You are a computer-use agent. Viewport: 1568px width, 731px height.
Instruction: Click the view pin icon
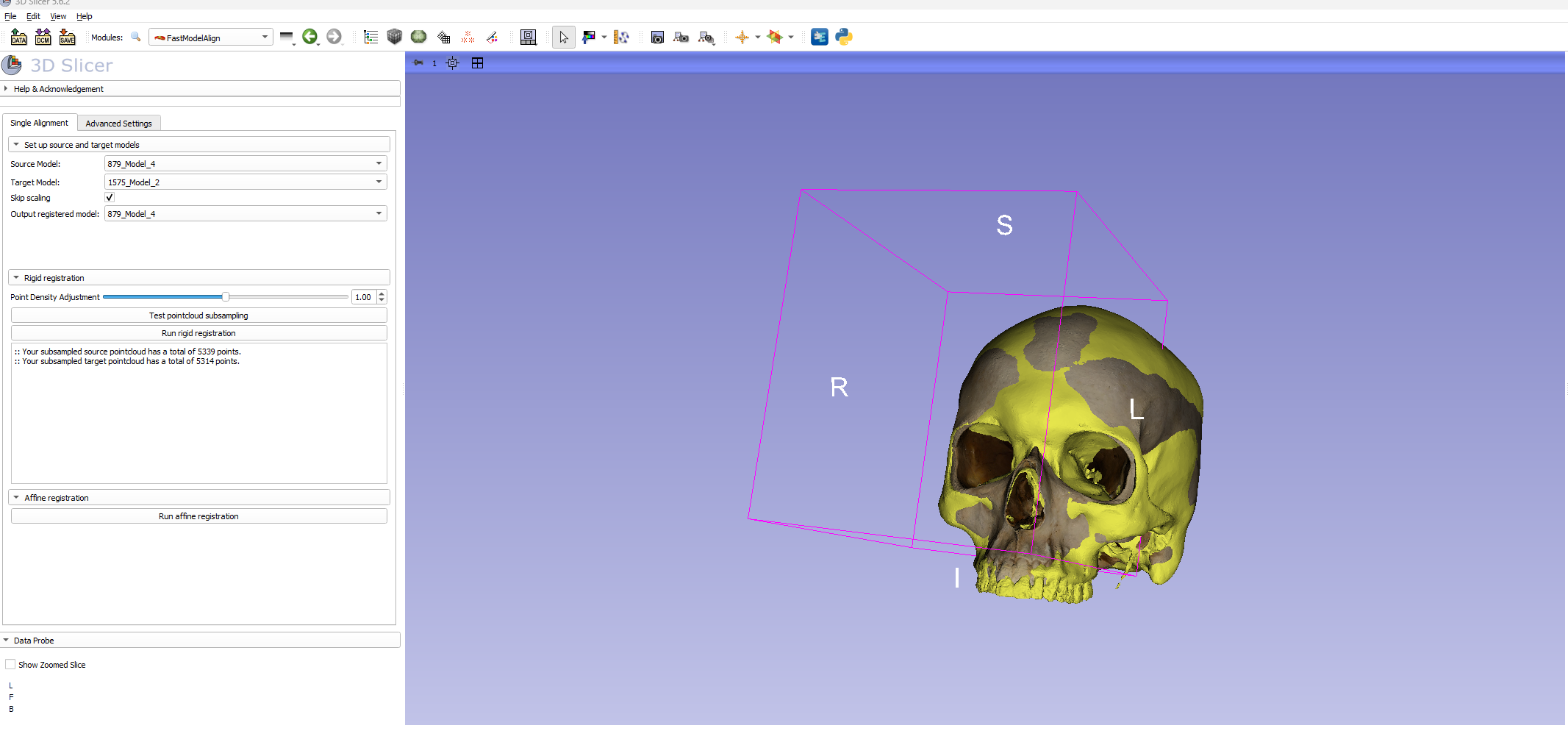coord(418,63)
